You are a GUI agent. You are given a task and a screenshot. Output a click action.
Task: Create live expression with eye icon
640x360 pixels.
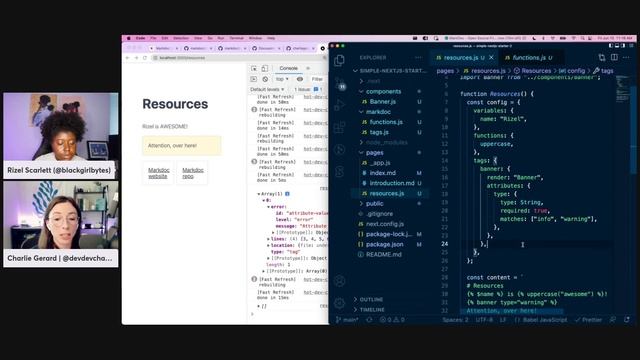tap(300, 79)
